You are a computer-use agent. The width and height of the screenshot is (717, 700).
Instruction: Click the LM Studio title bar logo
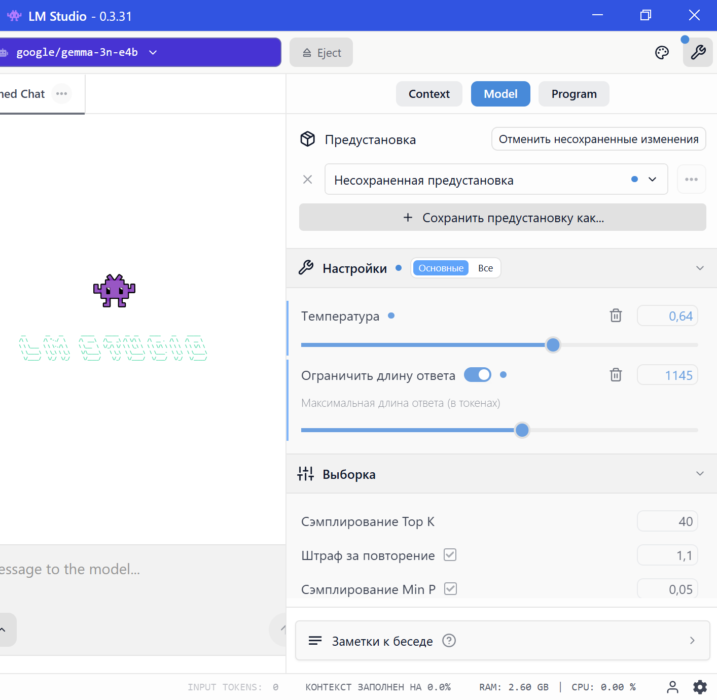(x=15, y=16)
